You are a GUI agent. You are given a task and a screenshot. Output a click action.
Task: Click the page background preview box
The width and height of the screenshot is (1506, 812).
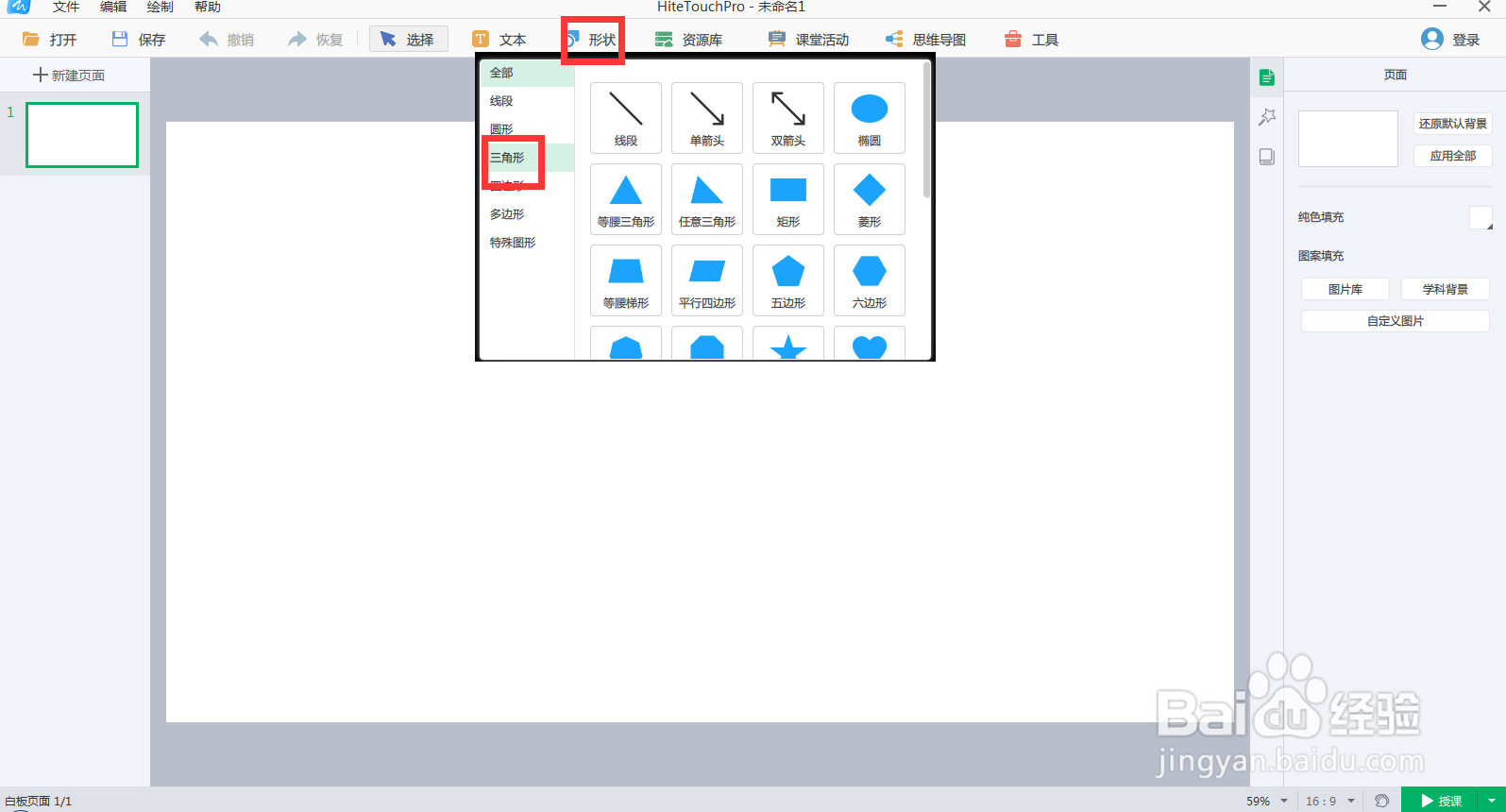1348,139
